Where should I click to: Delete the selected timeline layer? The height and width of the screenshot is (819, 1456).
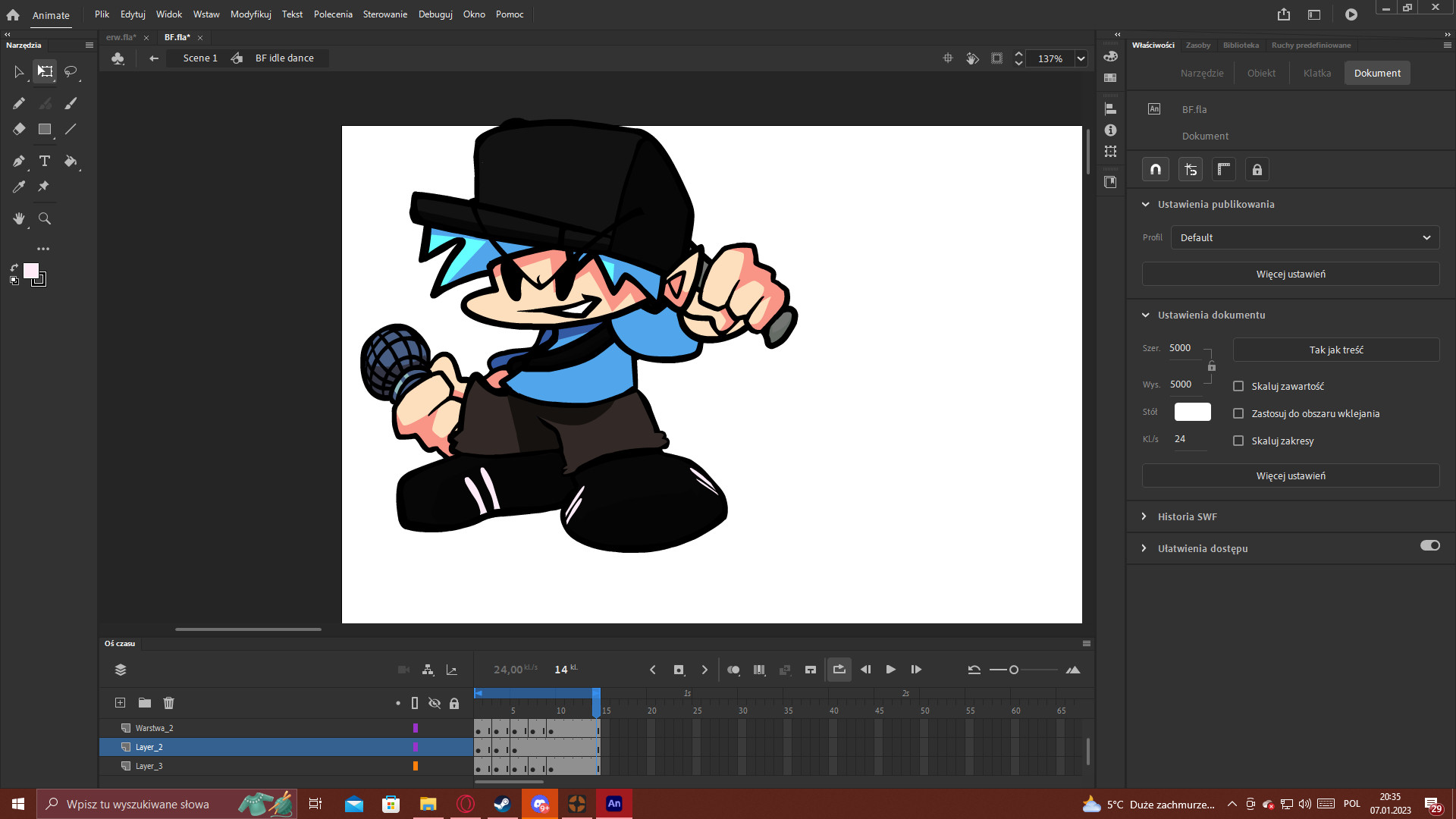pyautogui.click(x=168, y=703)
